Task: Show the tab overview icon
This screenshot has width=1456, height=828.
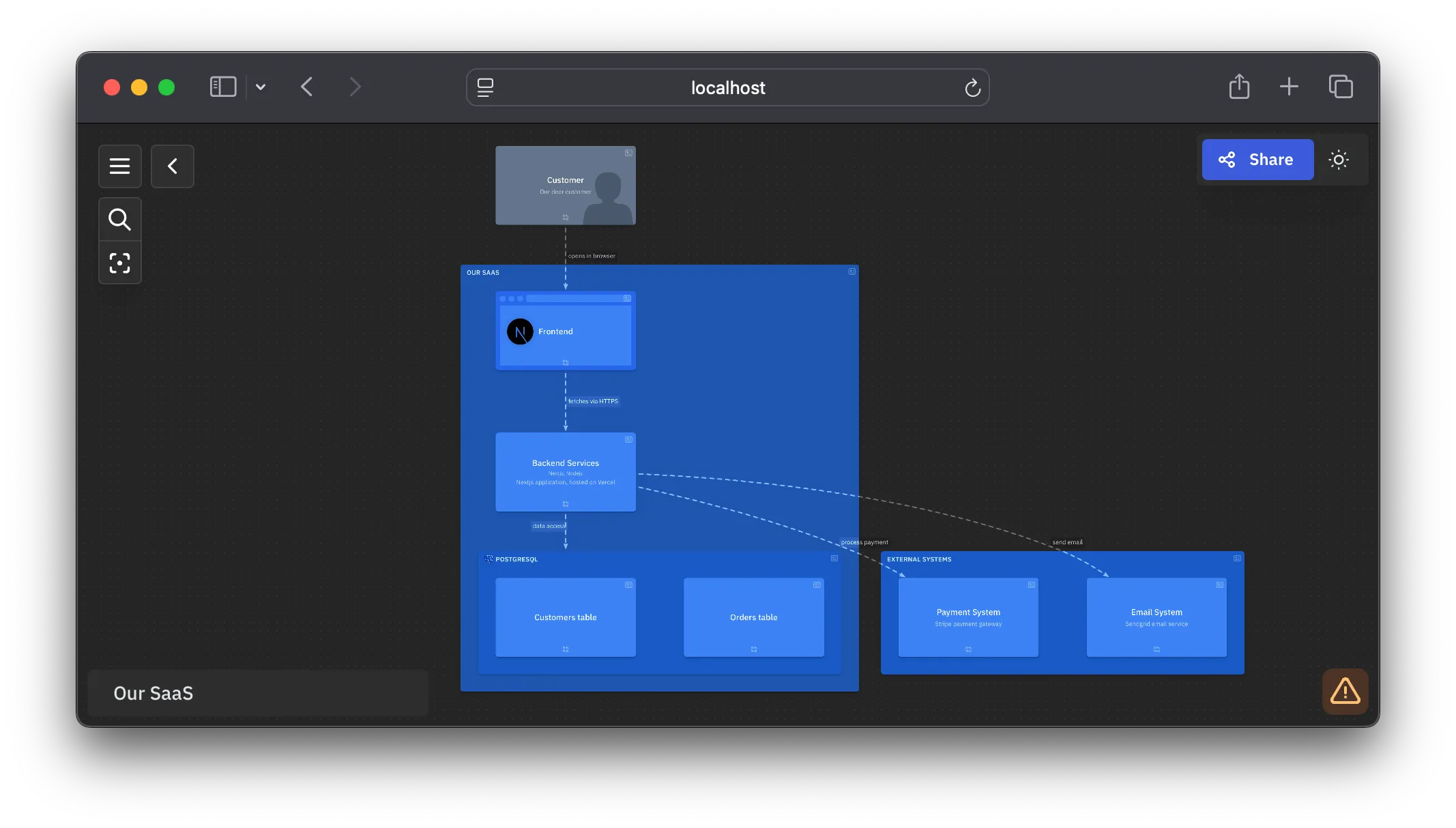Action: pos(1340,87)
